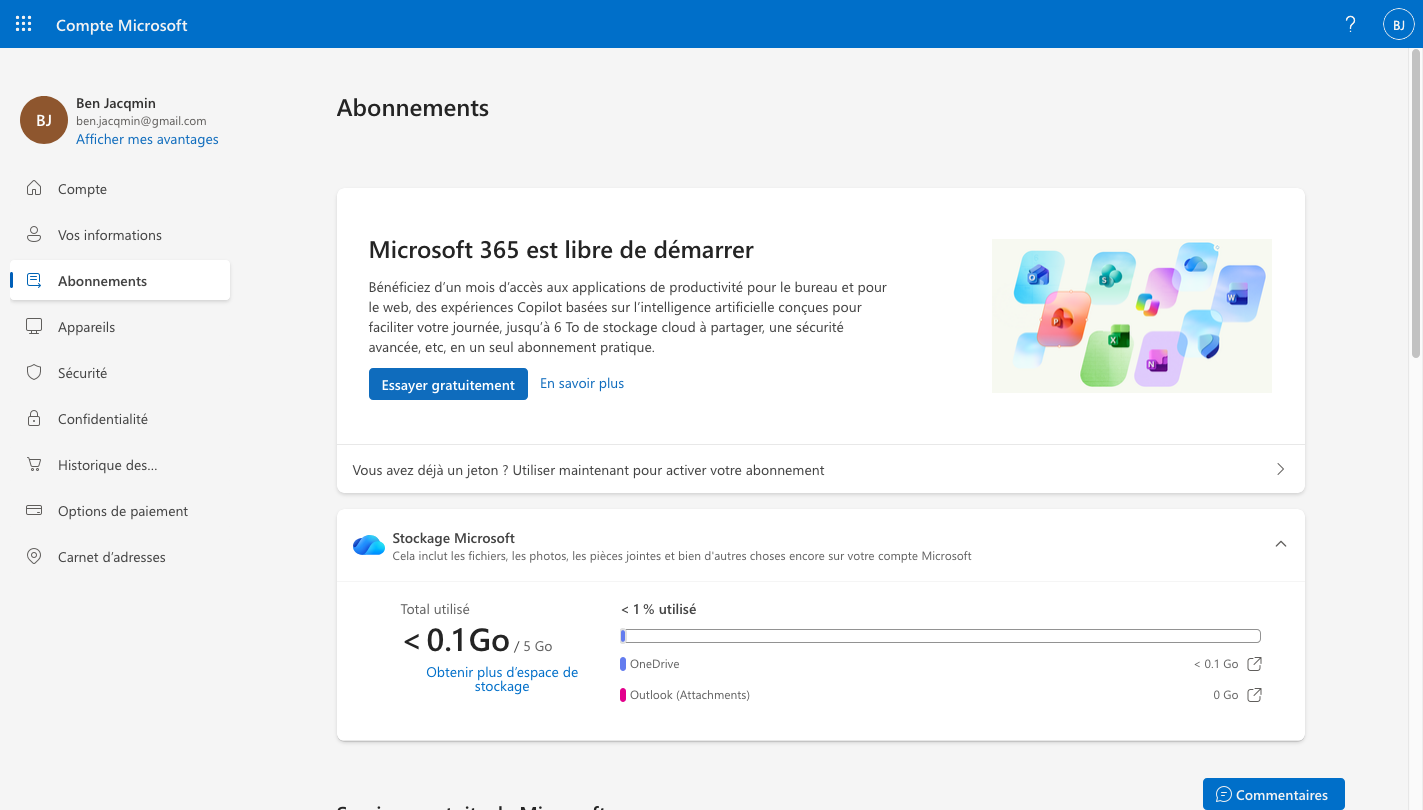Click the 'Ben Jacqmin' name text
Screen dimensions: 1423x810
pos(116,103)
